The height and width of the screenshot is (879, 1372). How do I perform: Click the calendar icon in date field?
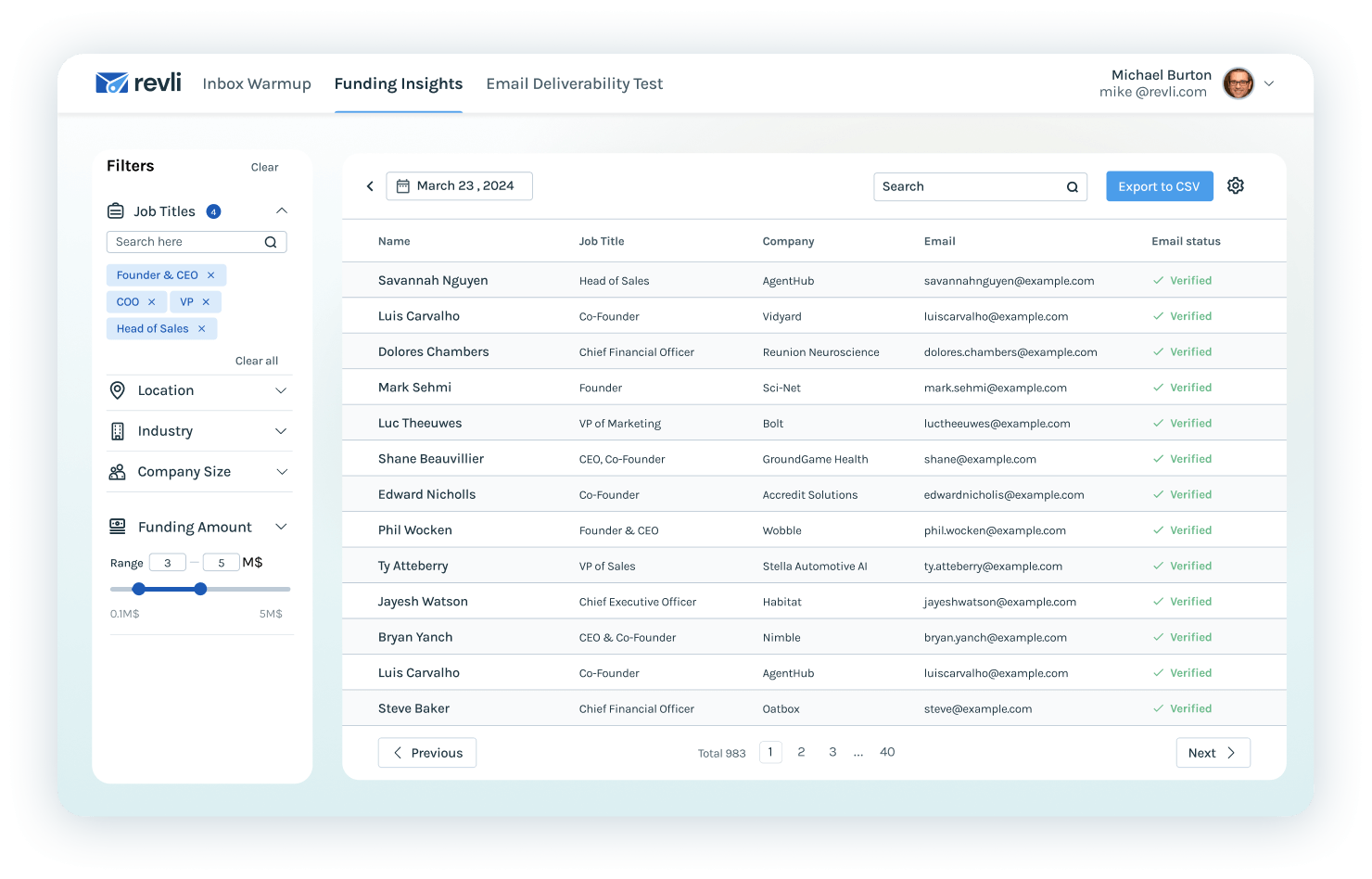403,186
